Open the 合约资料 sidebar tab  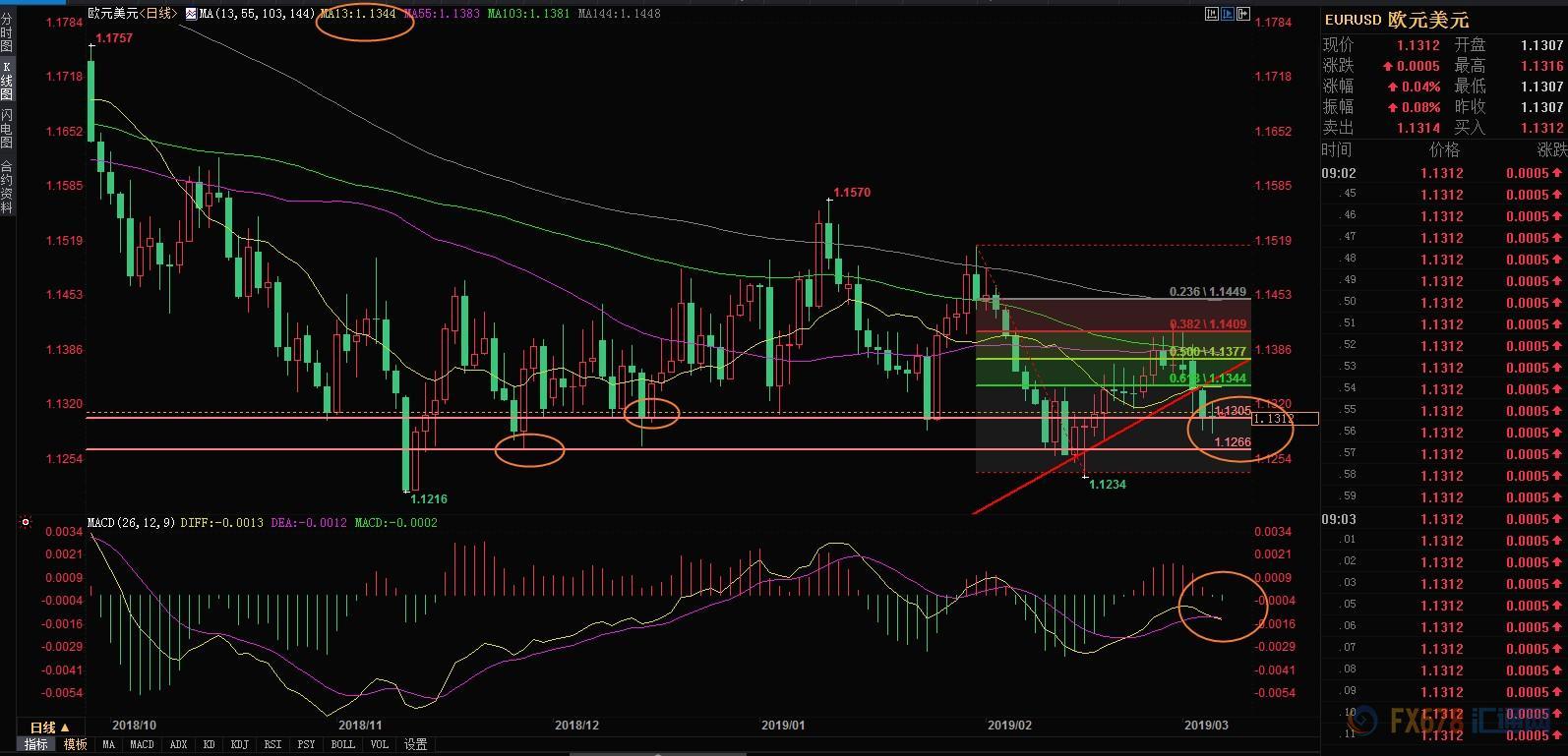(x=7, y=187)
